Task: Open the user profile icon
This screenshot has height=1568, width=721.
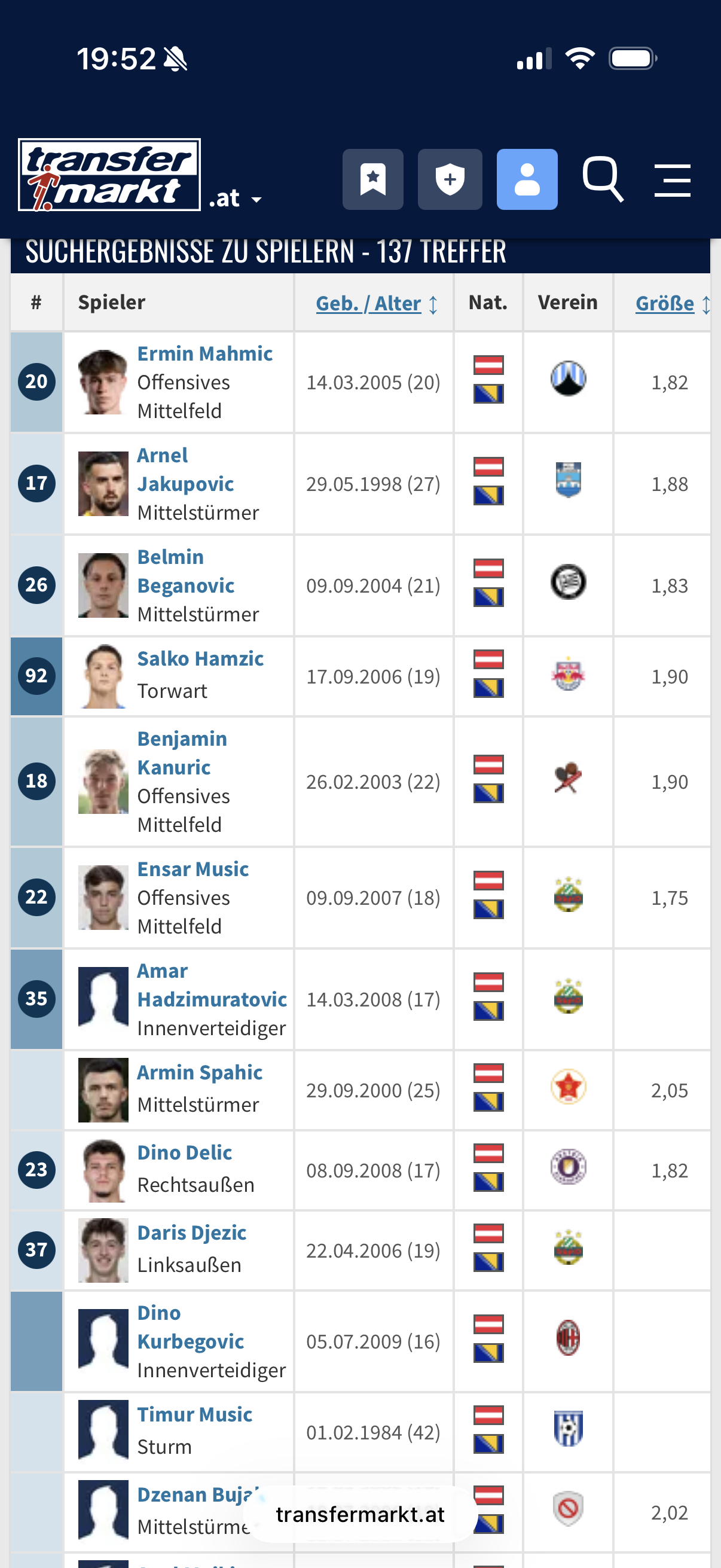Action: 527,179
